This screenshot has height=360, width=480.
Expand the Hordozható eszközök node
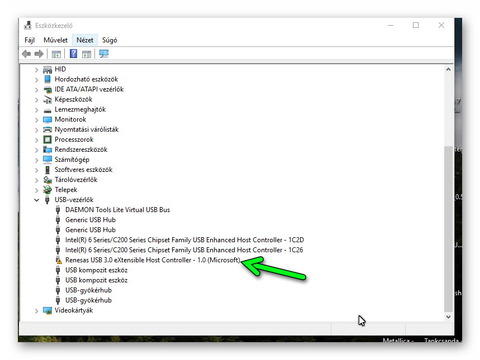(37, 80)
